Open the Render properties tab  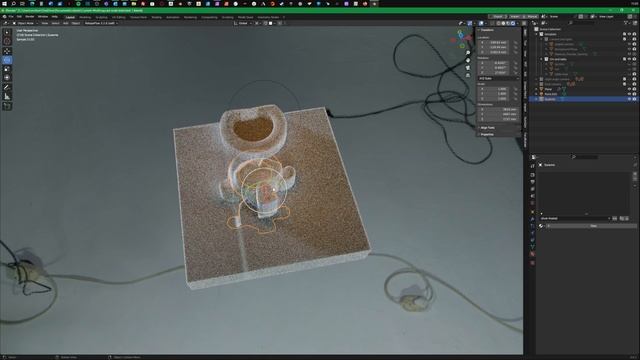coord(532,175)
